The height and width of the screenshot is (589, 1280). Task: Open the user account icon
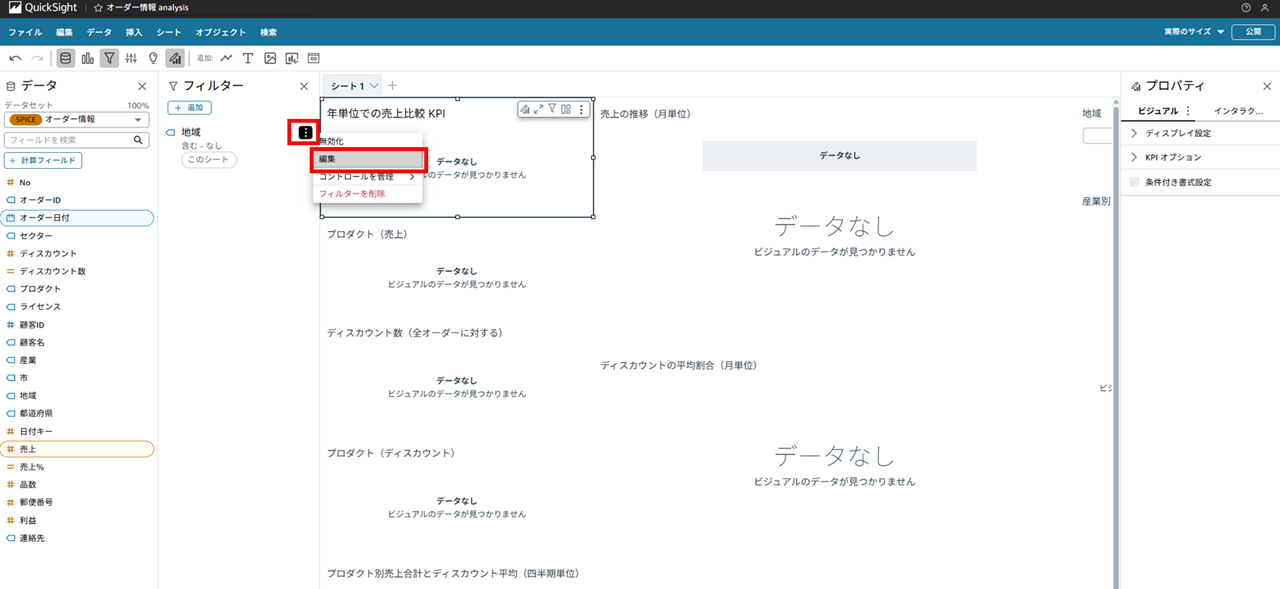pos(1266,7)
